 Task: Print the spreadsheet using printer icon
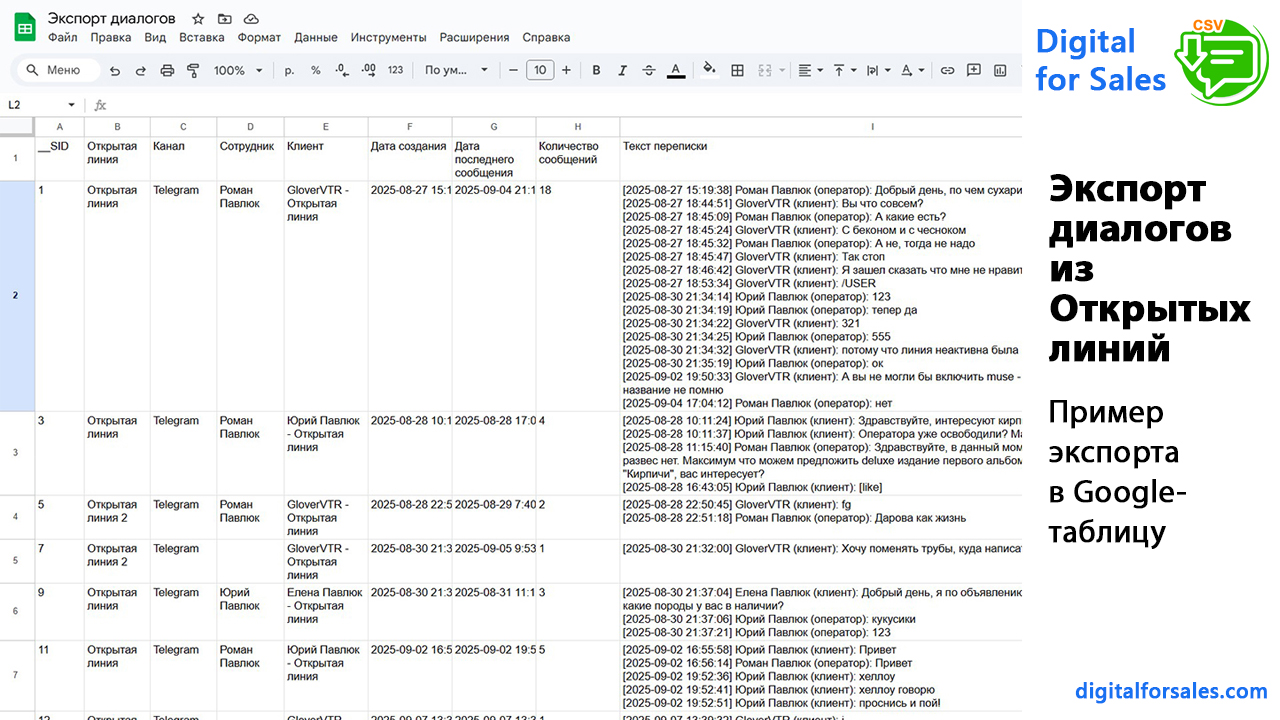tap(167, 71)
